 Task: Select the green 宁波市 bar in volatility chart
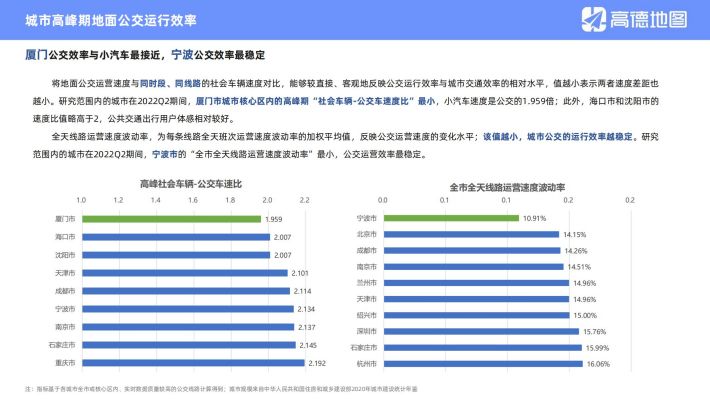[451, 218]
